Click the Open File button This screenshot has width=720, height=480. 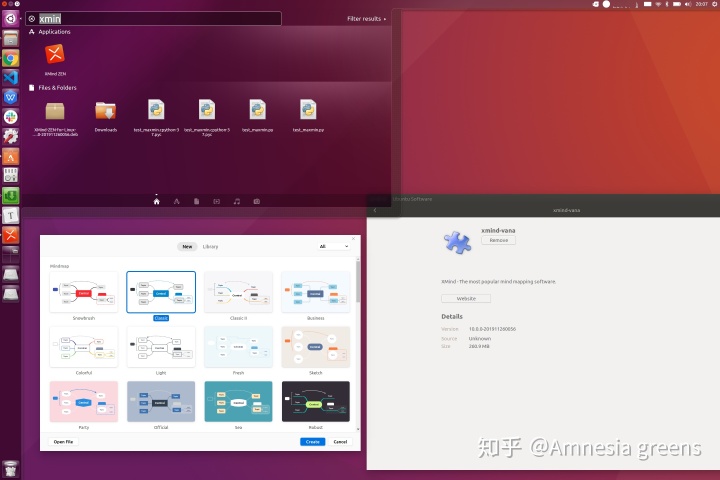[63, 442]
